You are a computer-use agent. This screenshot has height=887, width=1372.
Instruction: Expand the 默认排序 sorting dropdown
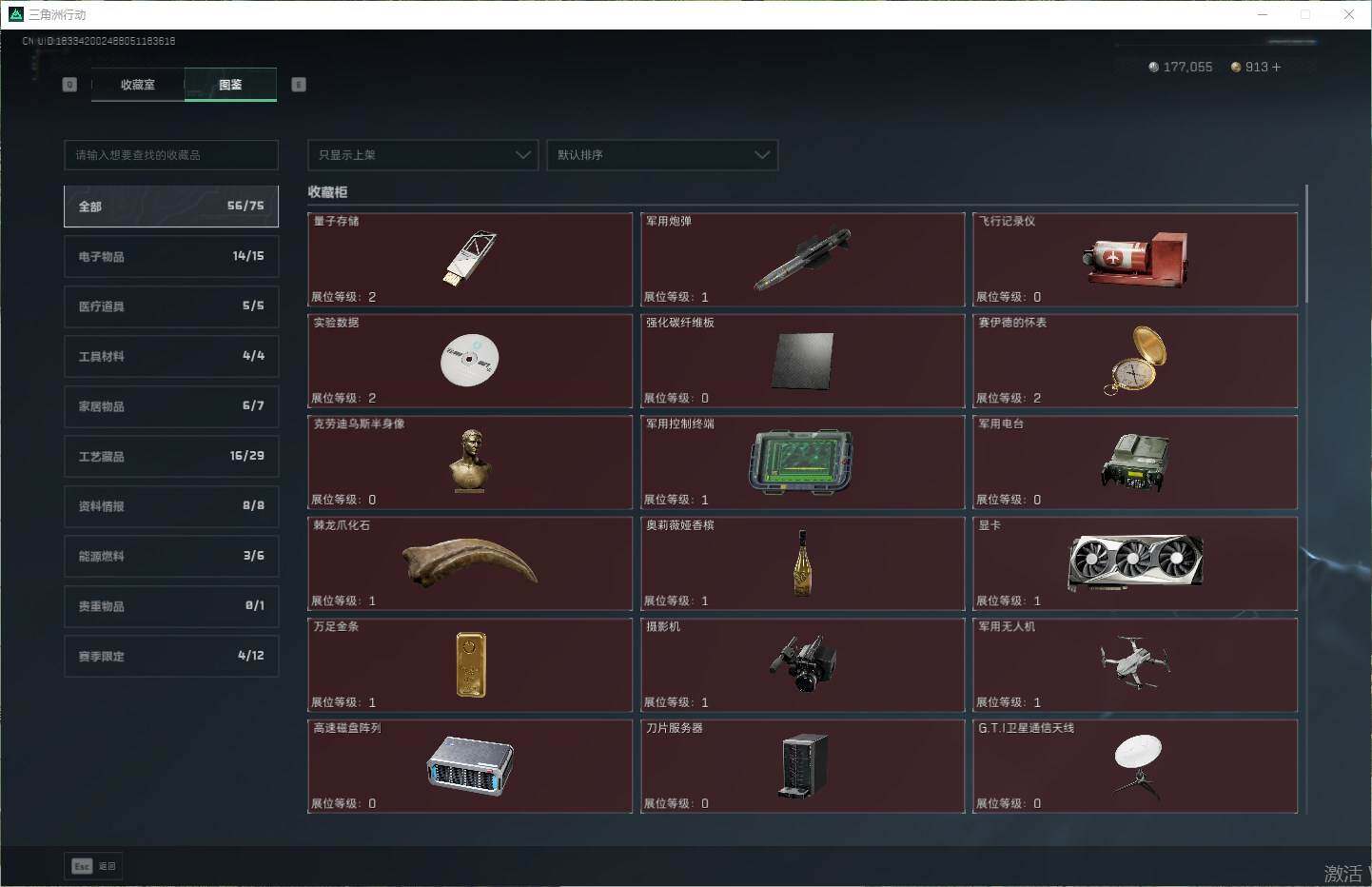[x=662, y=155]
